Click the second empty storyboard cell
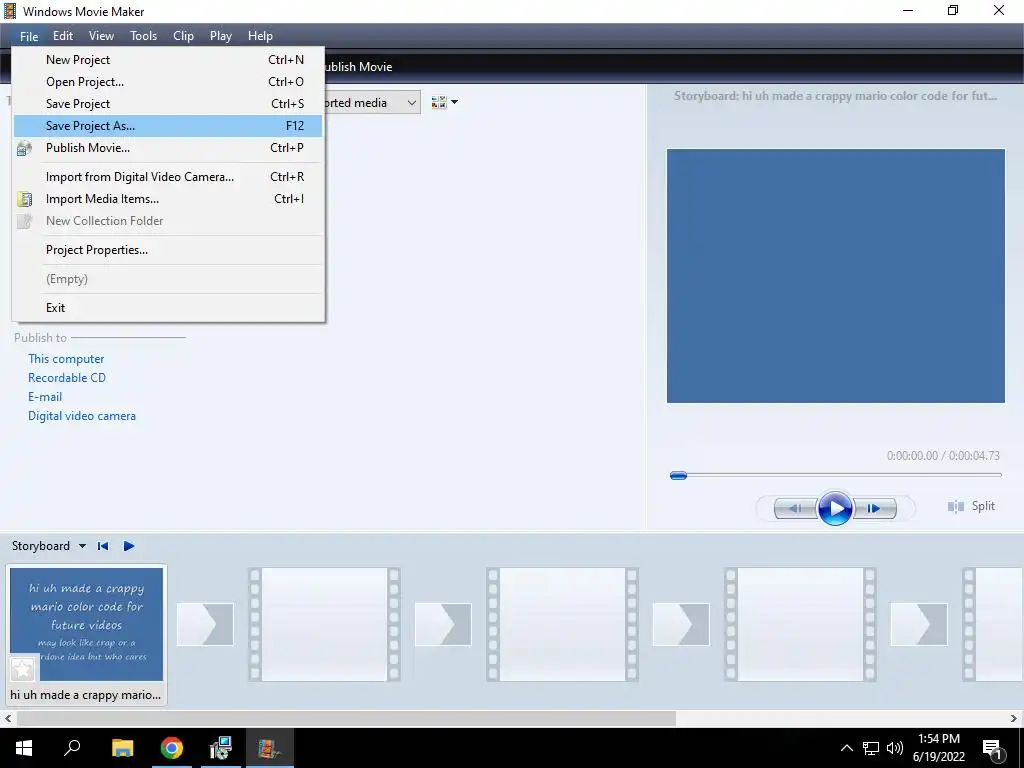 pyautogui.click(x=562, y=624)
